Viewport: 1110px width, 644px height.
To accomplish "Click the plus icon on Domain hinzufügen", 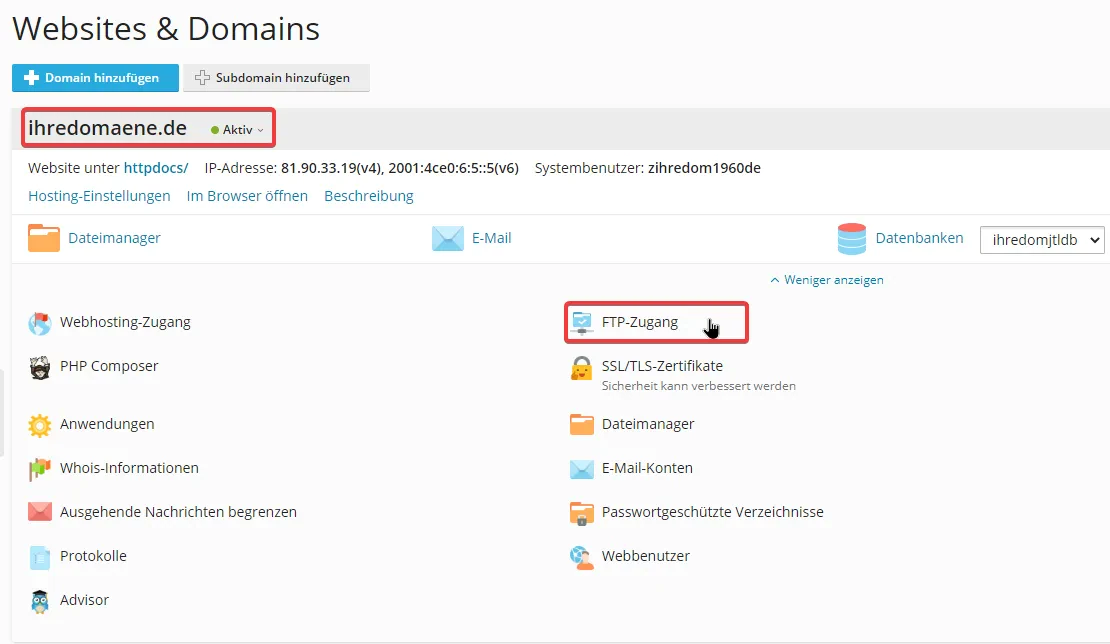I will (31, 78).
